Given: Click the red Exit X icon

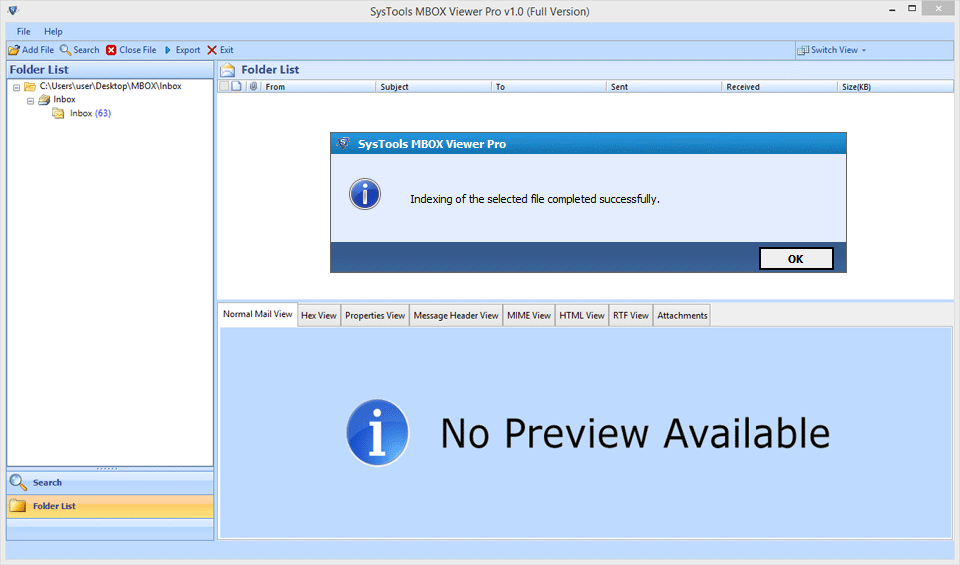Looking at the screenshot, I should coord(212,50).
